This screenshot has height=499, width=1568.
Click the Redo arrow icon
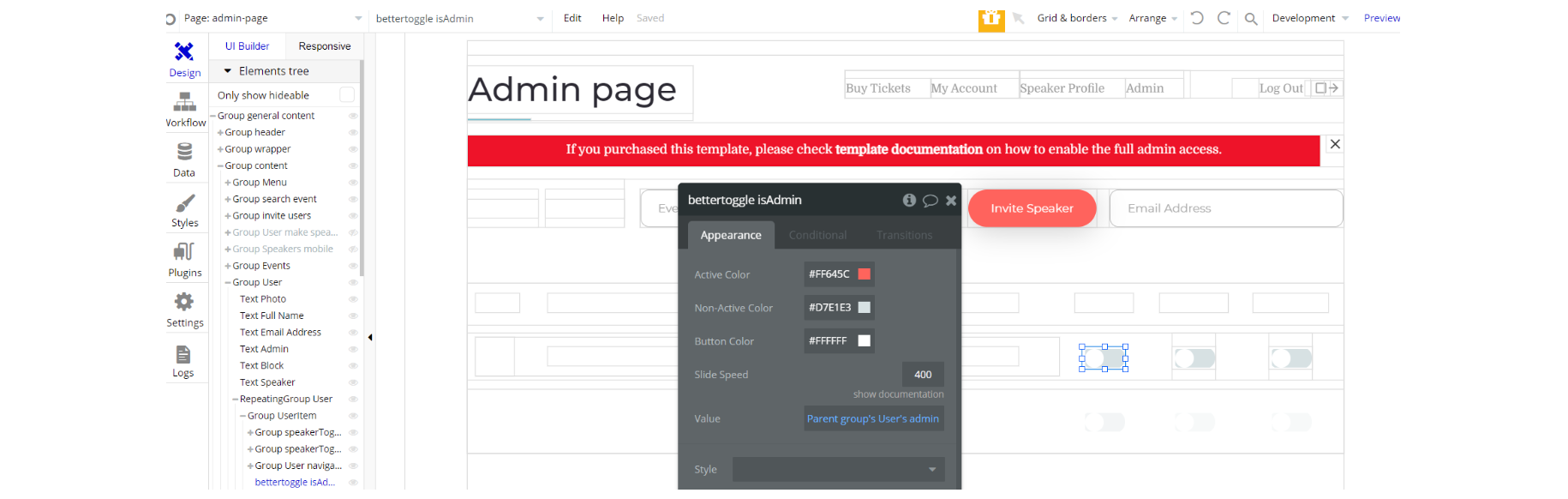[1224, 18]
